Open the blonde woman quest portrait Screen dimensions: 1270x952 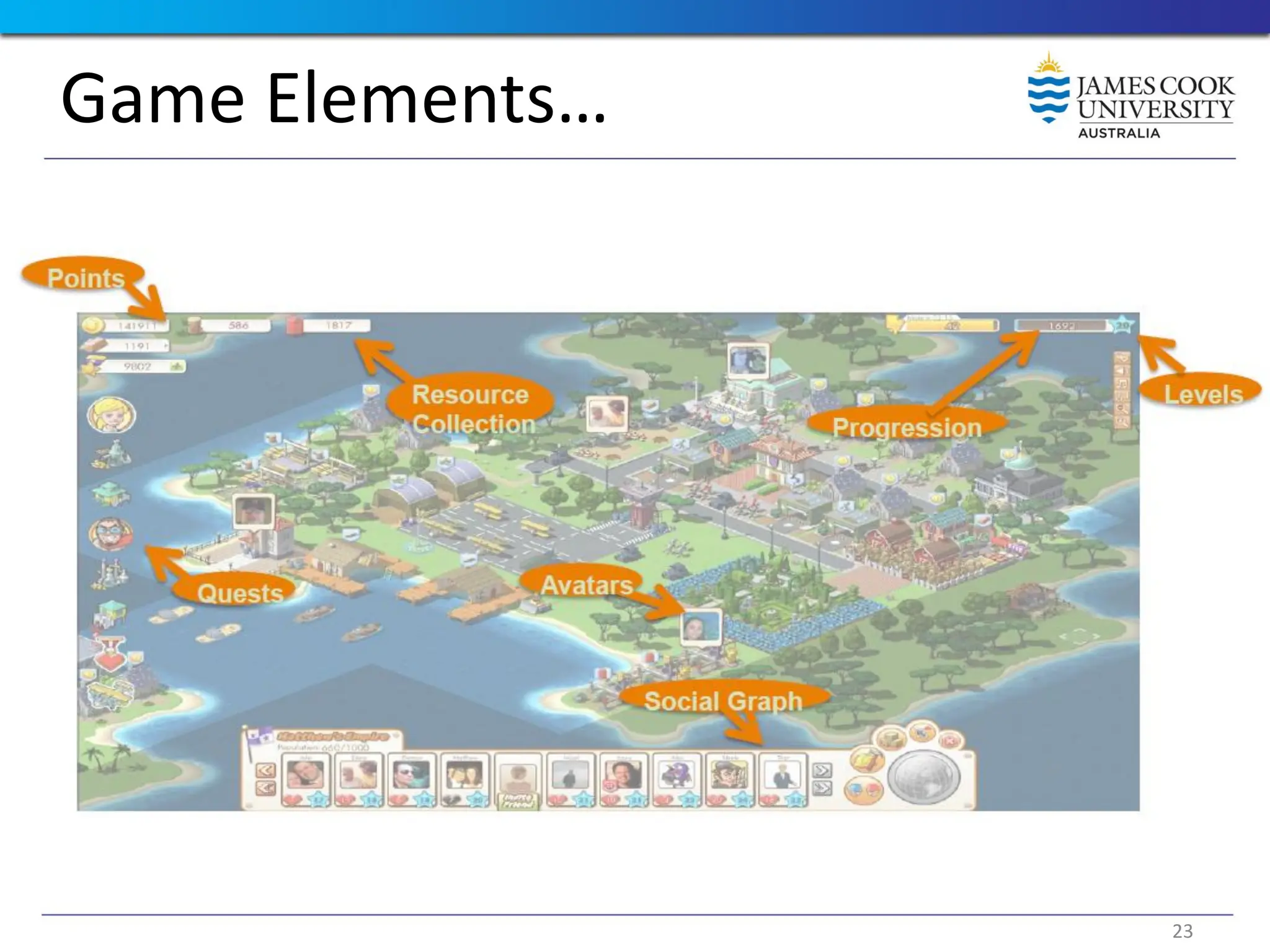point(111,415)
